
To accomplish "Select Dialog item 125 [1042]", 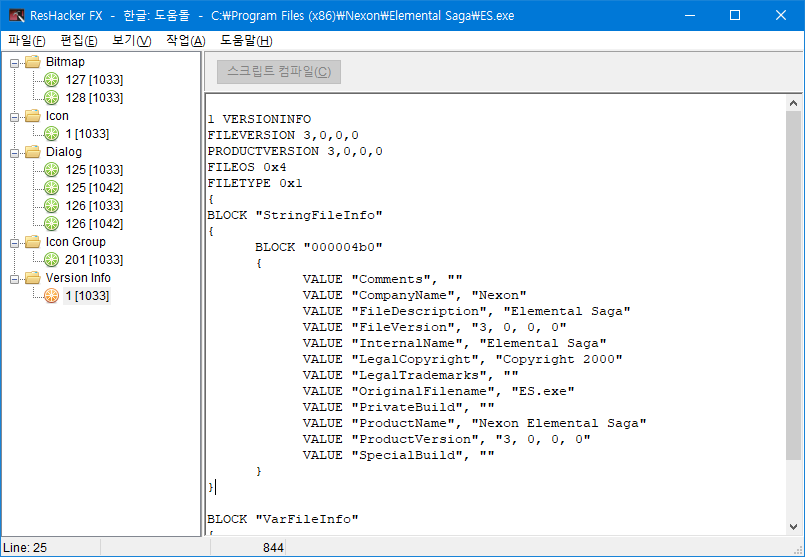I will [x=94, y=188].
